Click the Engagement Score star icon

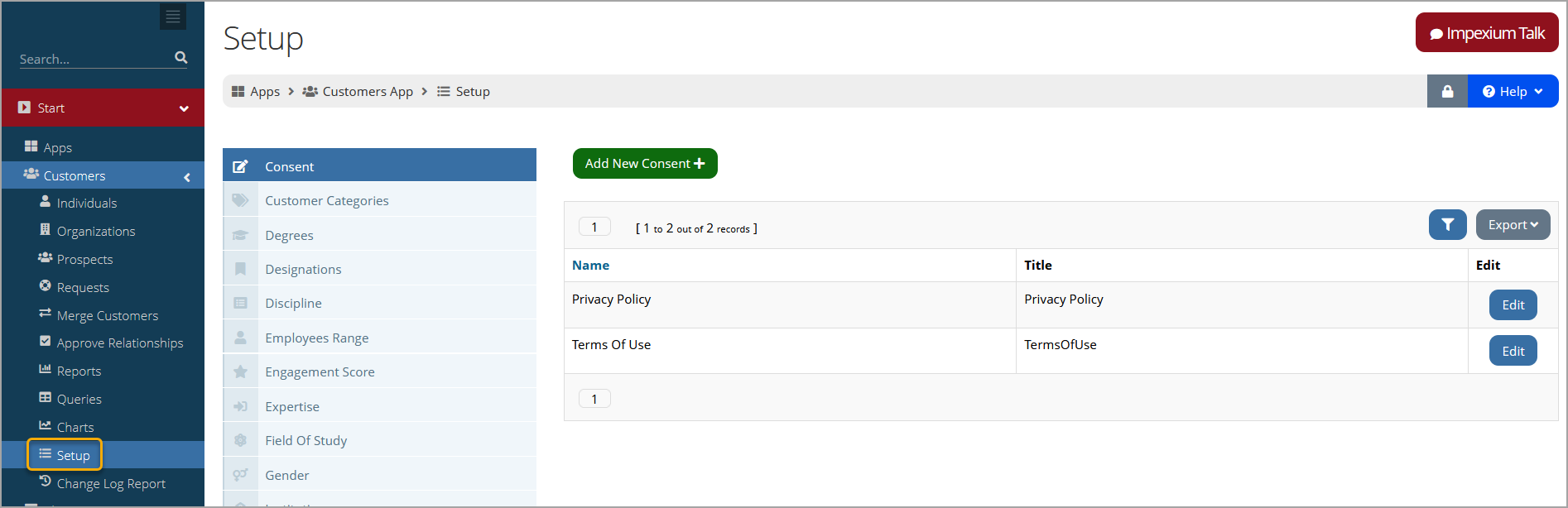pyautogui.click(x=240, y=371)
